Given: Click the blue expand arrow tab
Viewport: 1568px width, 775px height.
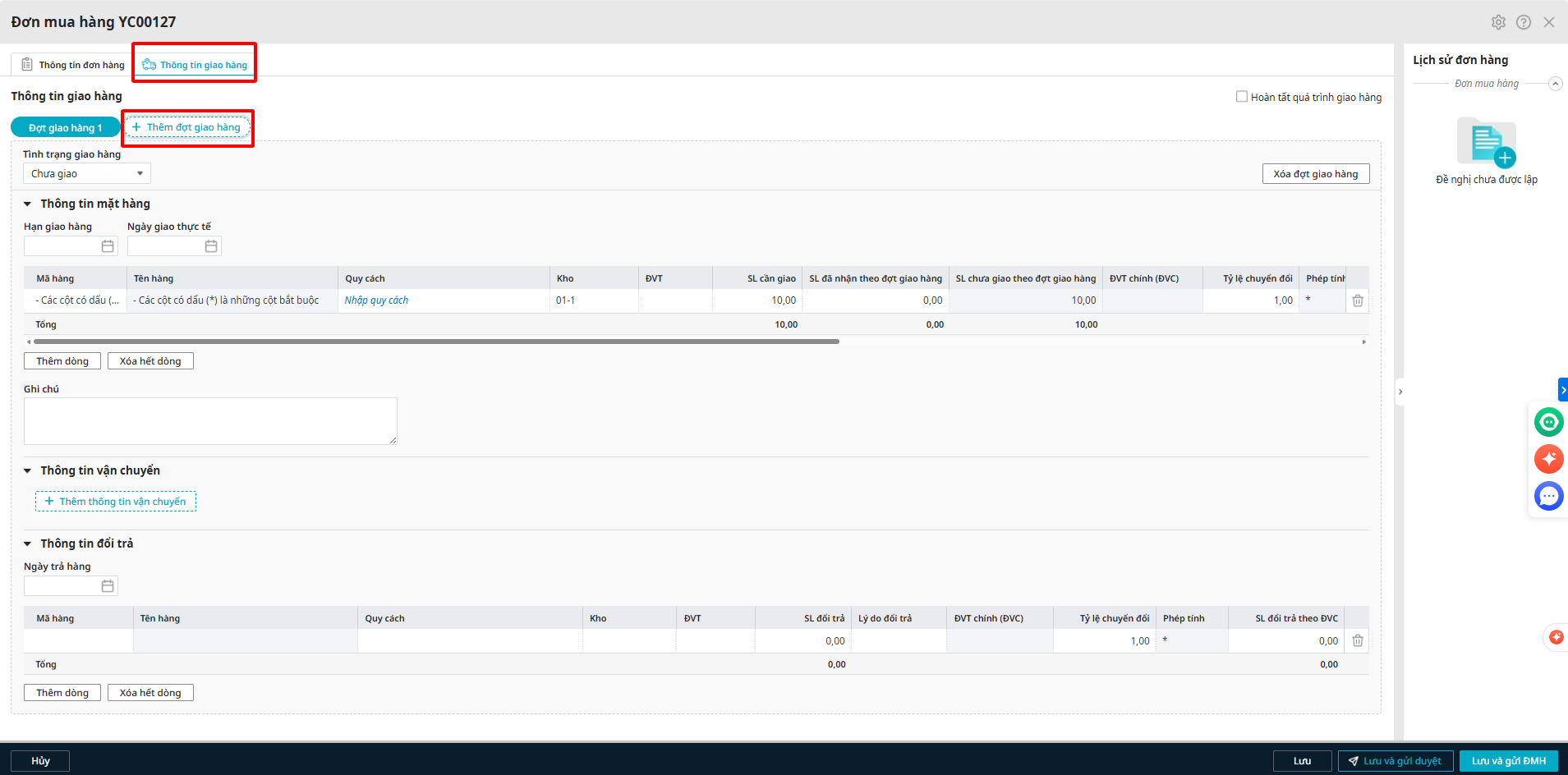Looking at the screenshot, I should 1563,390.
